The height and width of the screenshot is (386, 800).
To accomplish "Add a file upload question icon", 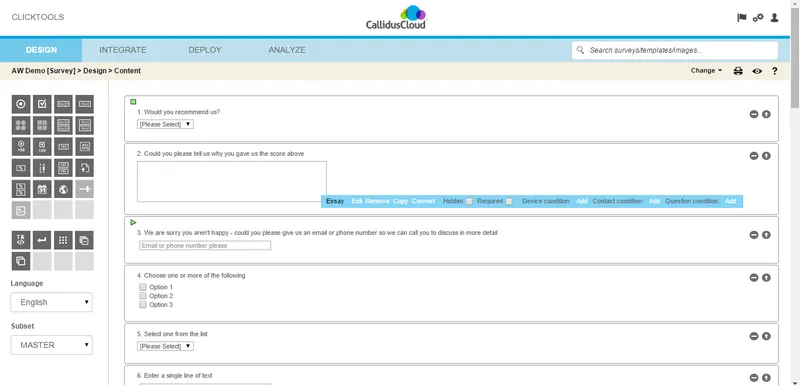I will coord(85,168).
